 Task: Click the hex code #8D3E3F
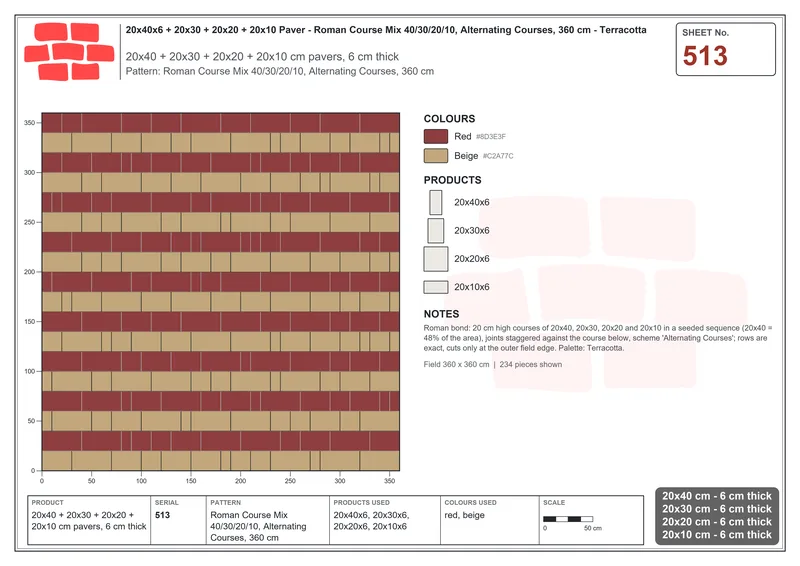click(491, 137)
